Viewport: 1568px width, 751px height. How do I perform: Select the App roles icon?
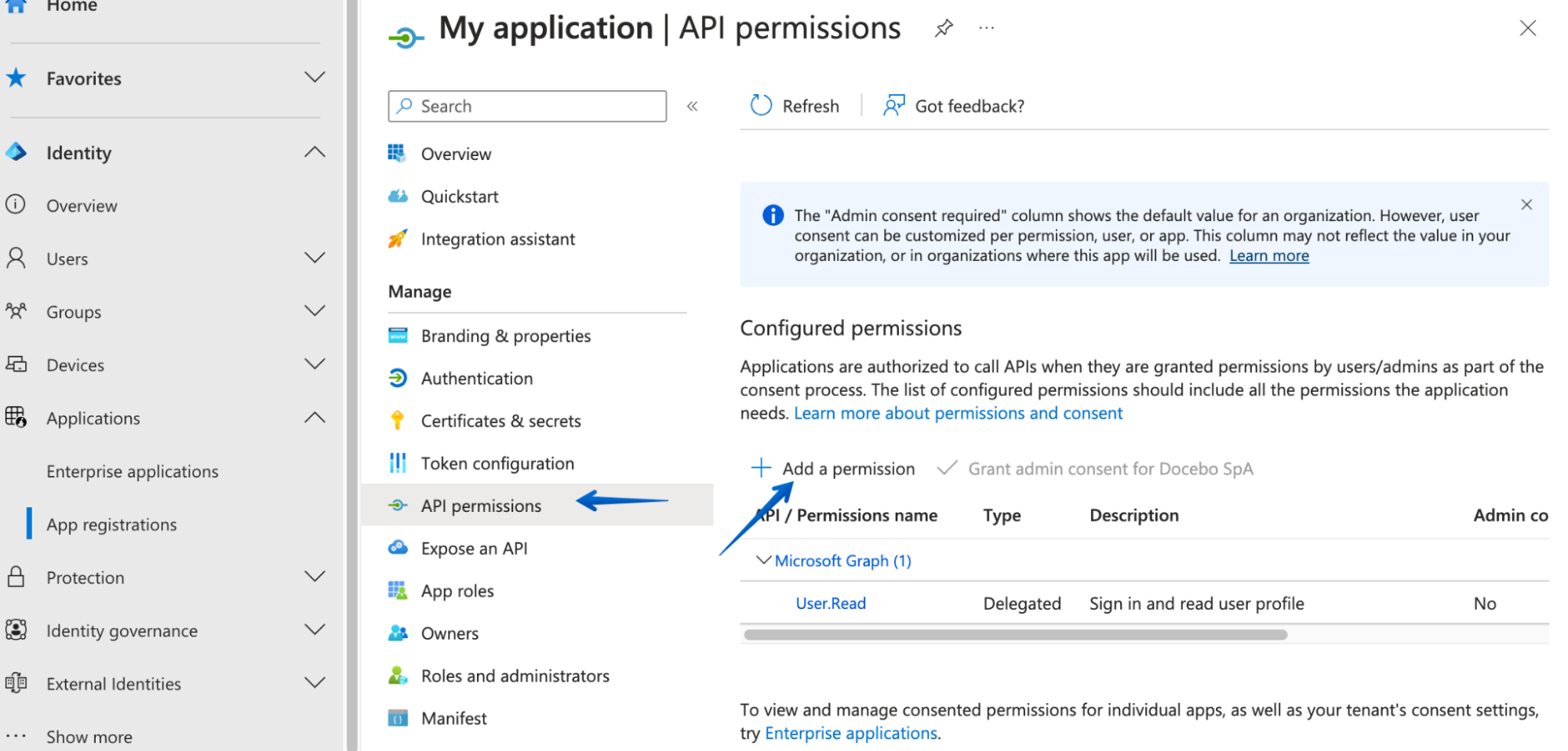coord(398,590)
